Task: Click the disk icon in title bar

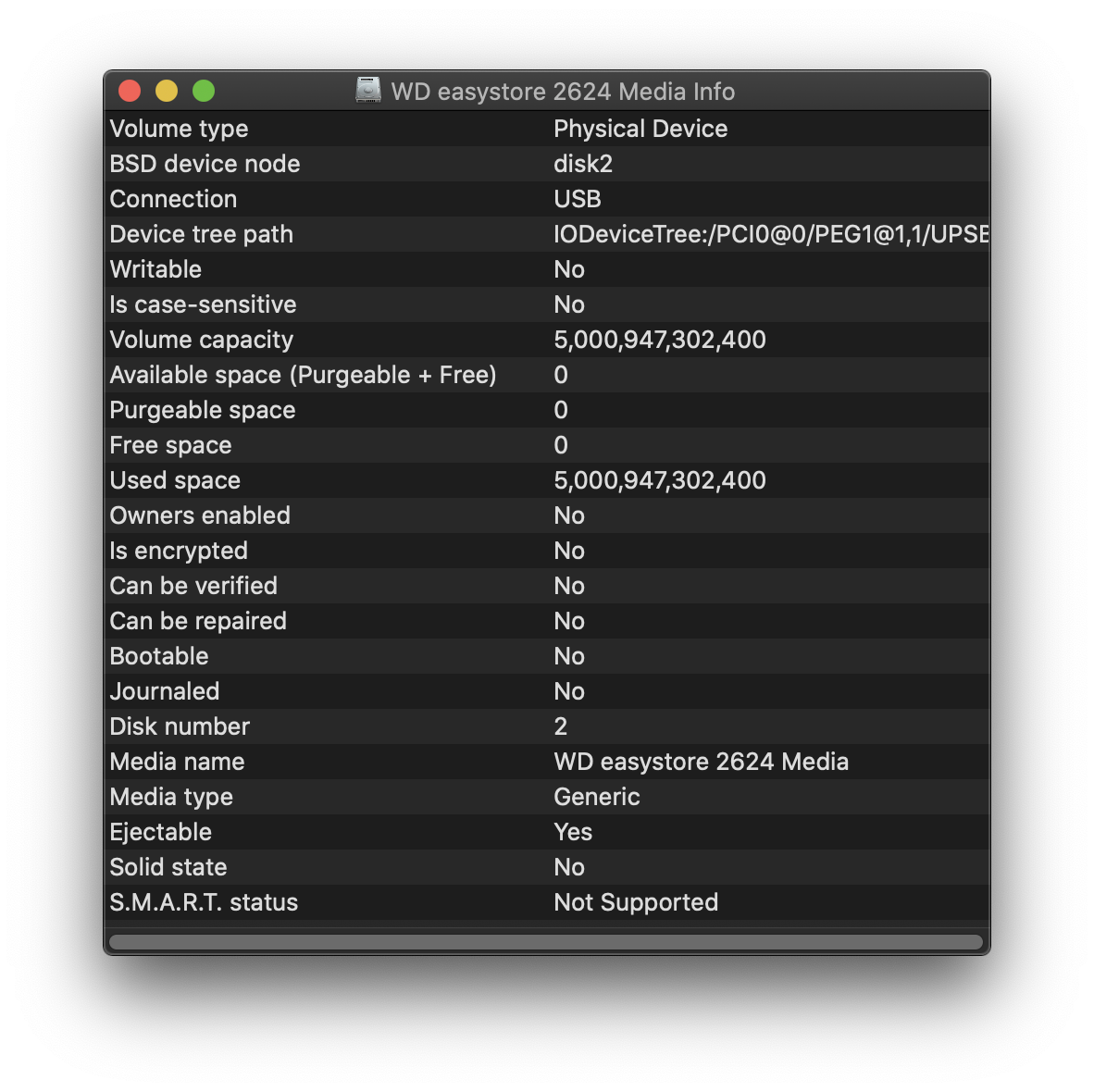Action: pos(368,90)
